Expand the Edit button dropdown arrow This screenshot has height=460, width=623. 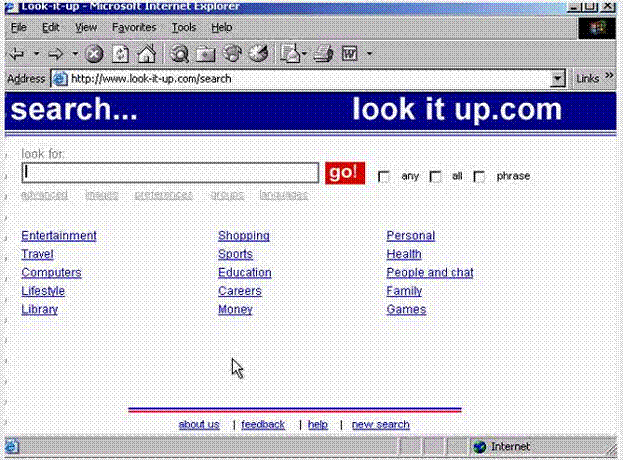click(x=370, y=53)
